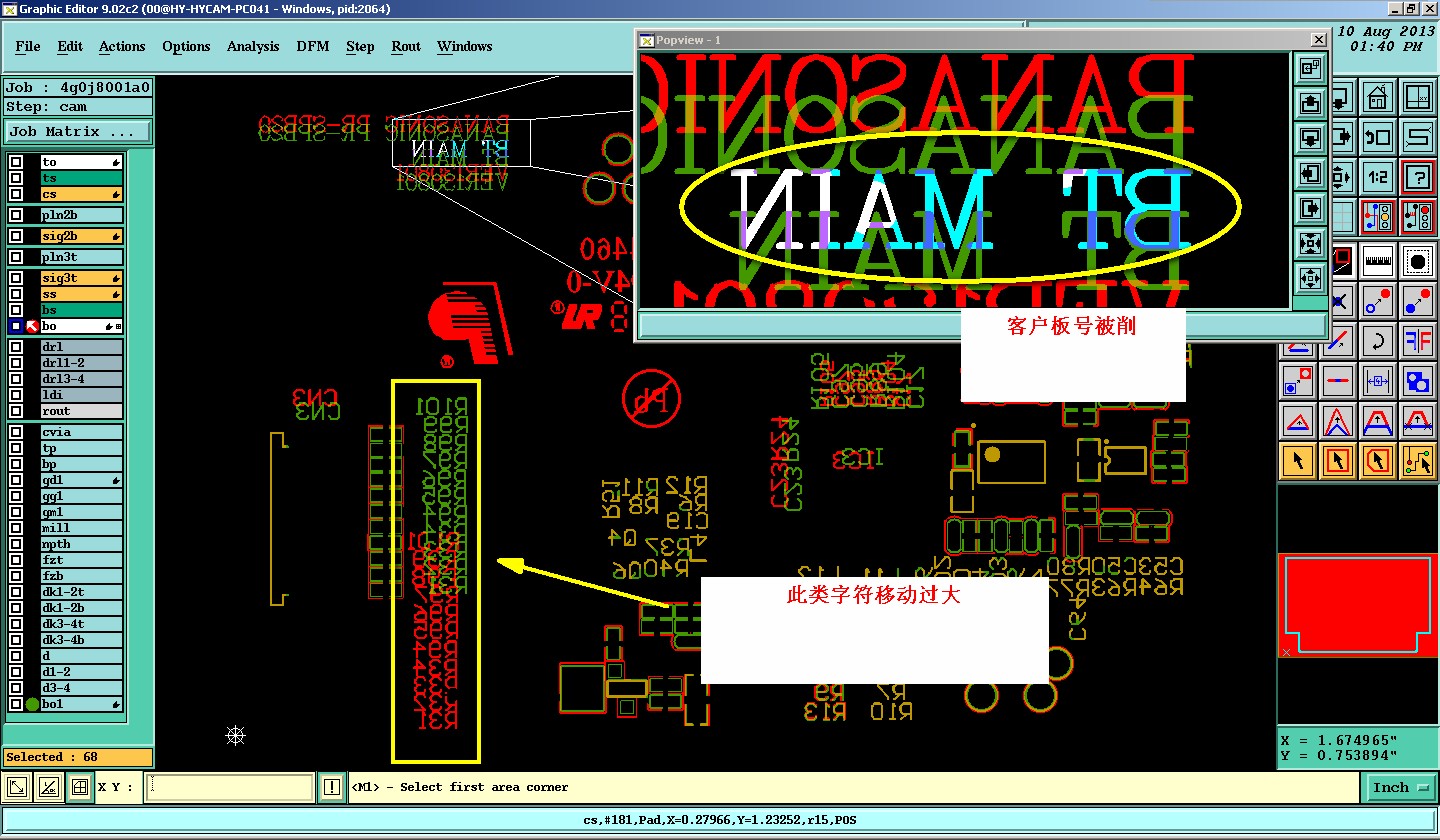This screenshot has height=840, width=1440.
Task: Toggle the checkbox for layer cs
Action: pos(16,194)
